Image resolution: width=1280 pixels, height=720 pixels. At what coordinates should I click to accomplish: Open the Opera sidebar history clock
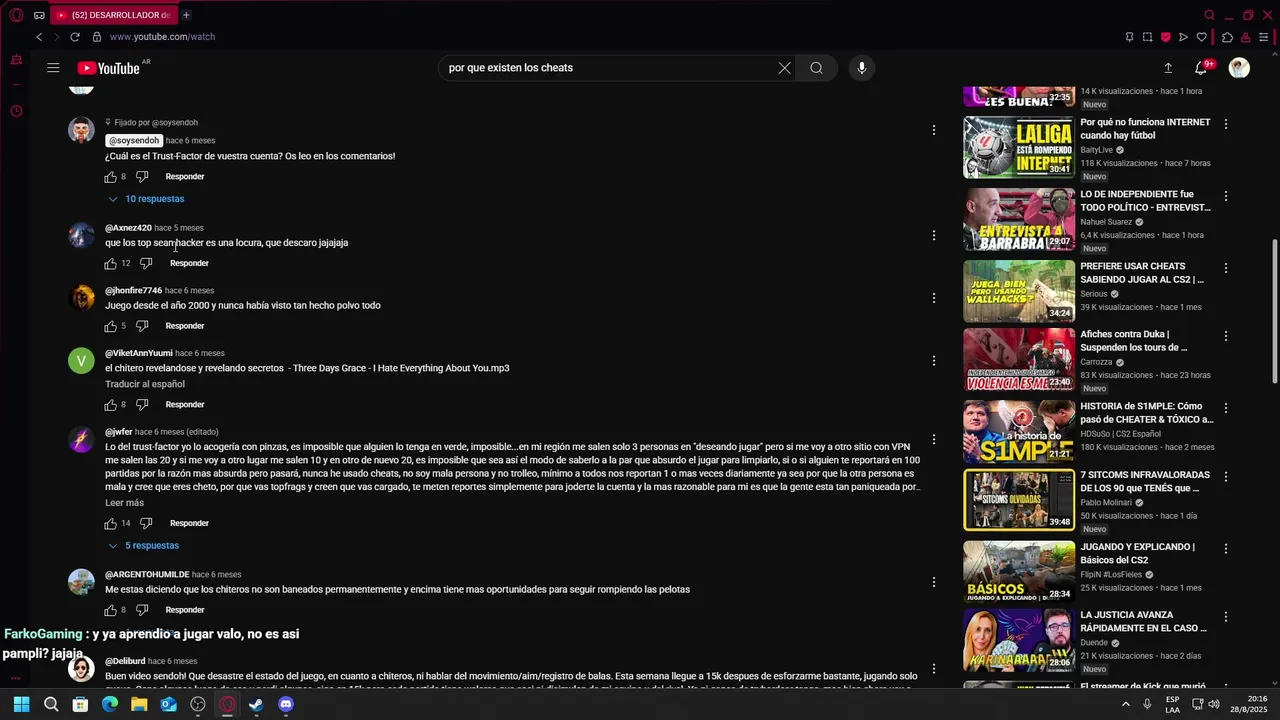point(16,111)
